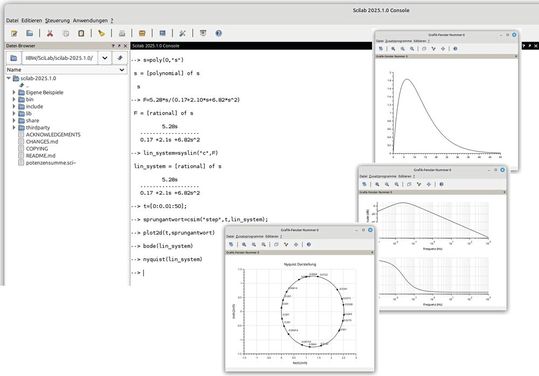Paste with the clipboard toolbar icon
This screenshot has width=539, height=376.
pyautogui.click(x=81, y=33)
